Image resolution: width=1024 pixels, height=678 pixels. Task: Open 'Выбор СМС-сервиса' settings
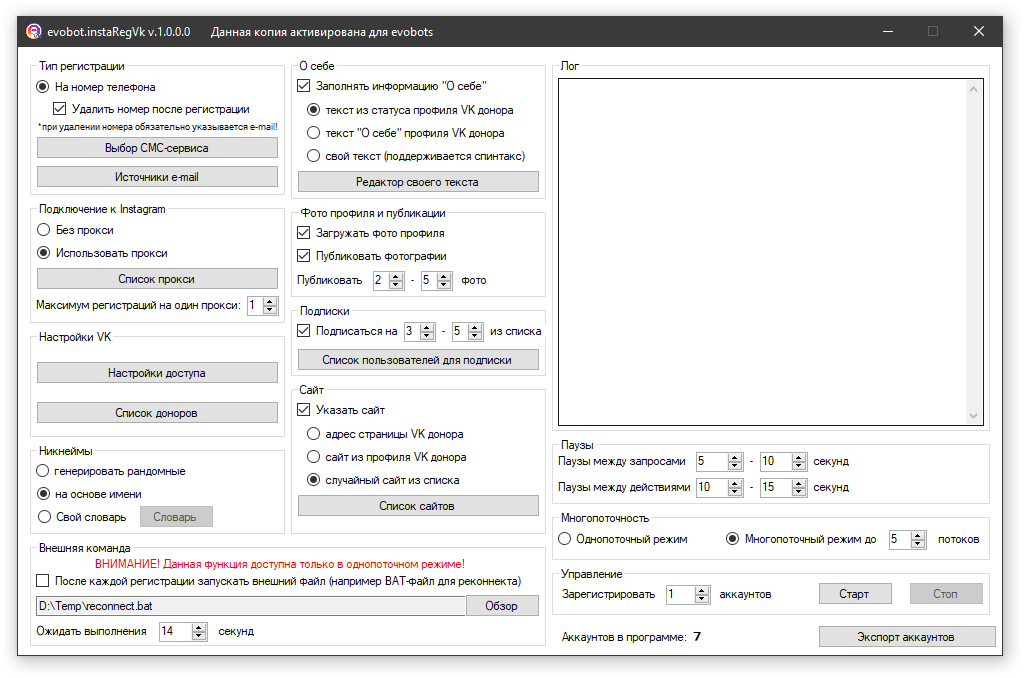(157, 148)
